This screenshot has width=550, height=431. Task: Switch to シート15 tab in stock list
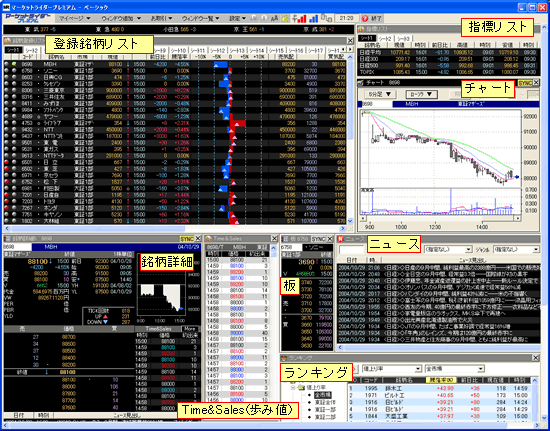[277, 50]
